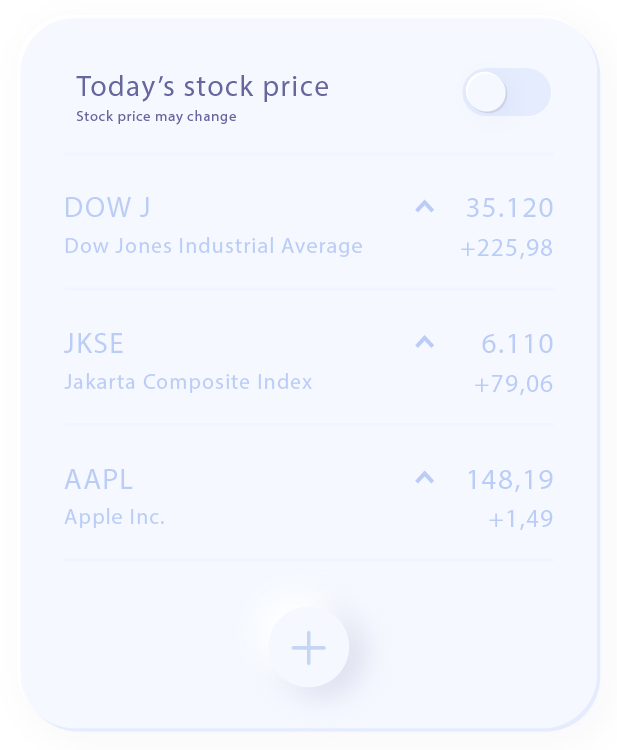Screen dimensions: 617x750
Task: Click the 148,19 Apple price
Action: click(x=509, y=480)
